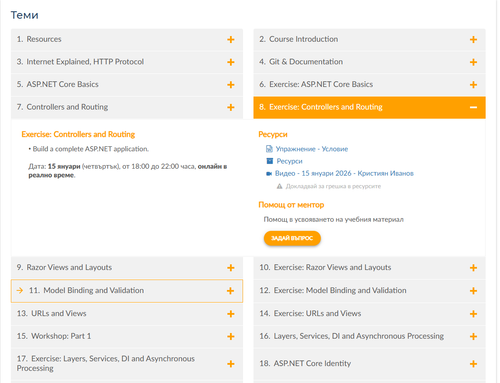
Task: Select the 2. Course Introduction topic title
Action: coord(298,39)
